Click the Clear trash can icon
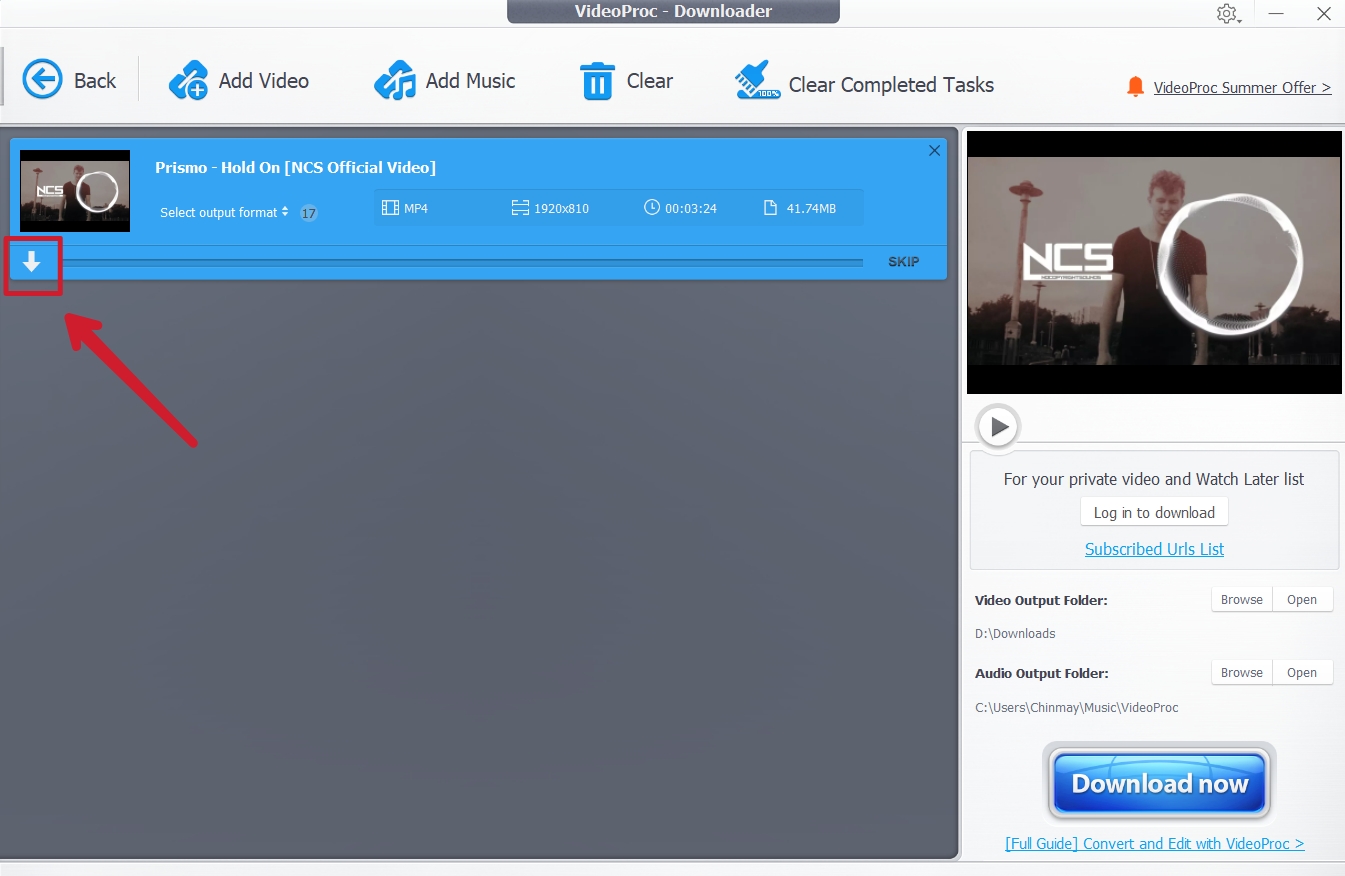This screenshot has width=1345, height=876. tap(597, 81)
